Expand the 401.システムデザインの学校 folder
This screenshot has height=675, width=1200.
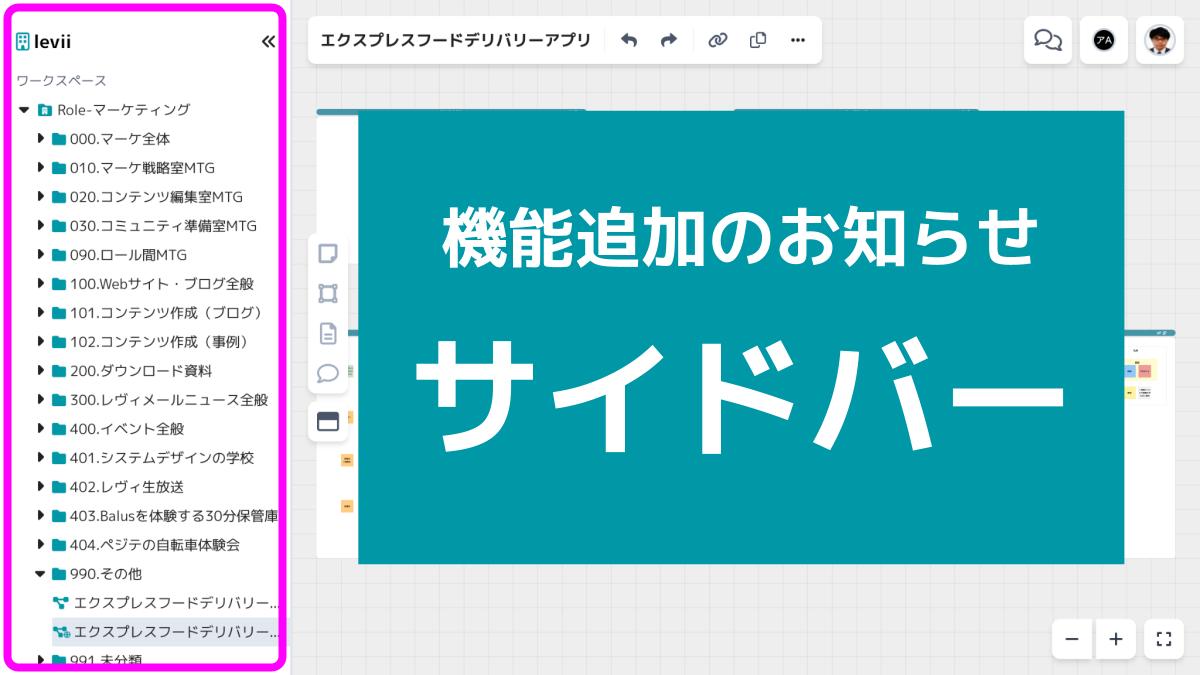(x=41, y=457)
